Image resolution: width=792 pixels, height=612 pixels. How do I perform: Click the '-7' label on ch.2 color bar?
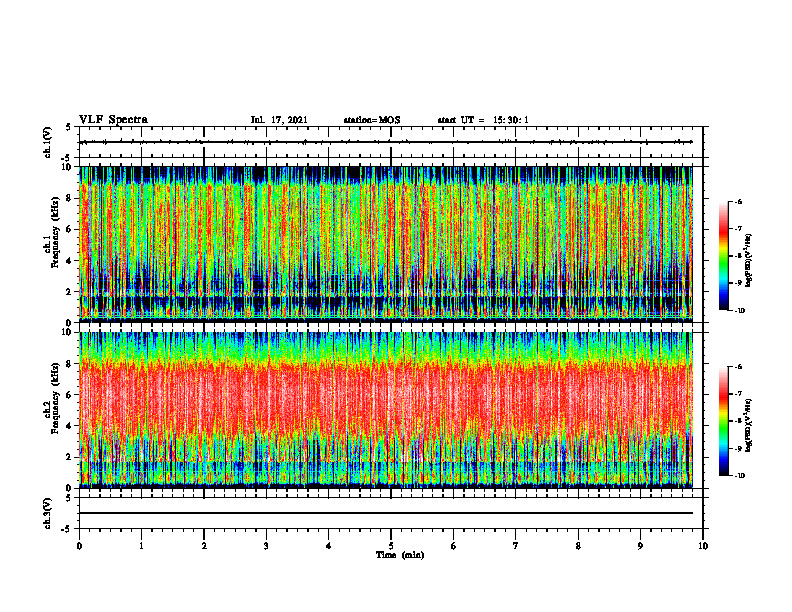point(739,394)
